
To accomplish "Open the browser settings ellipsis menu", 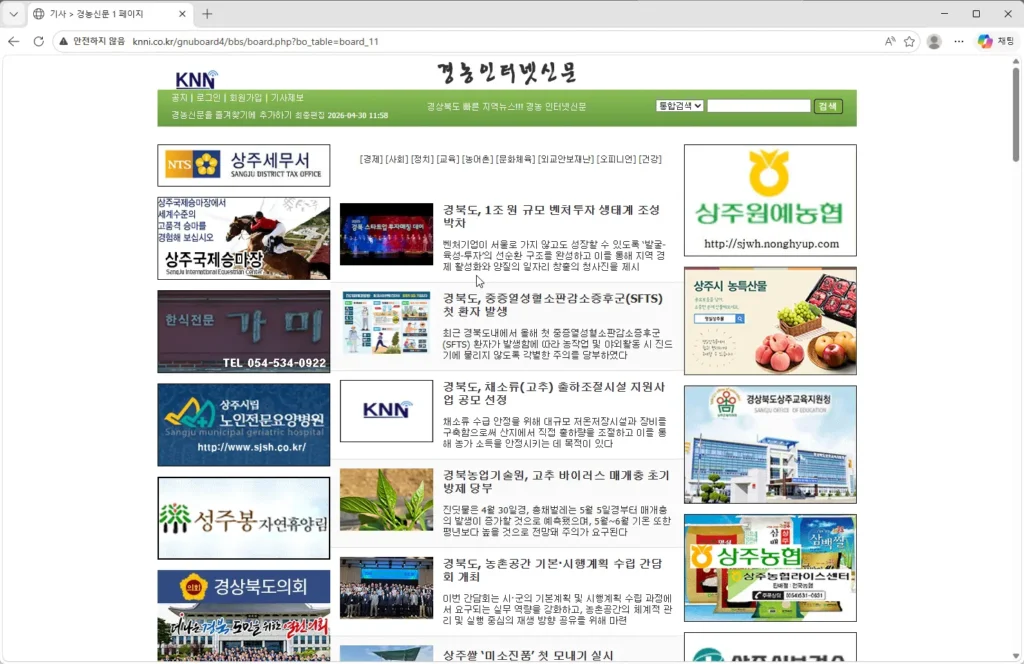I will pos(959,41).
